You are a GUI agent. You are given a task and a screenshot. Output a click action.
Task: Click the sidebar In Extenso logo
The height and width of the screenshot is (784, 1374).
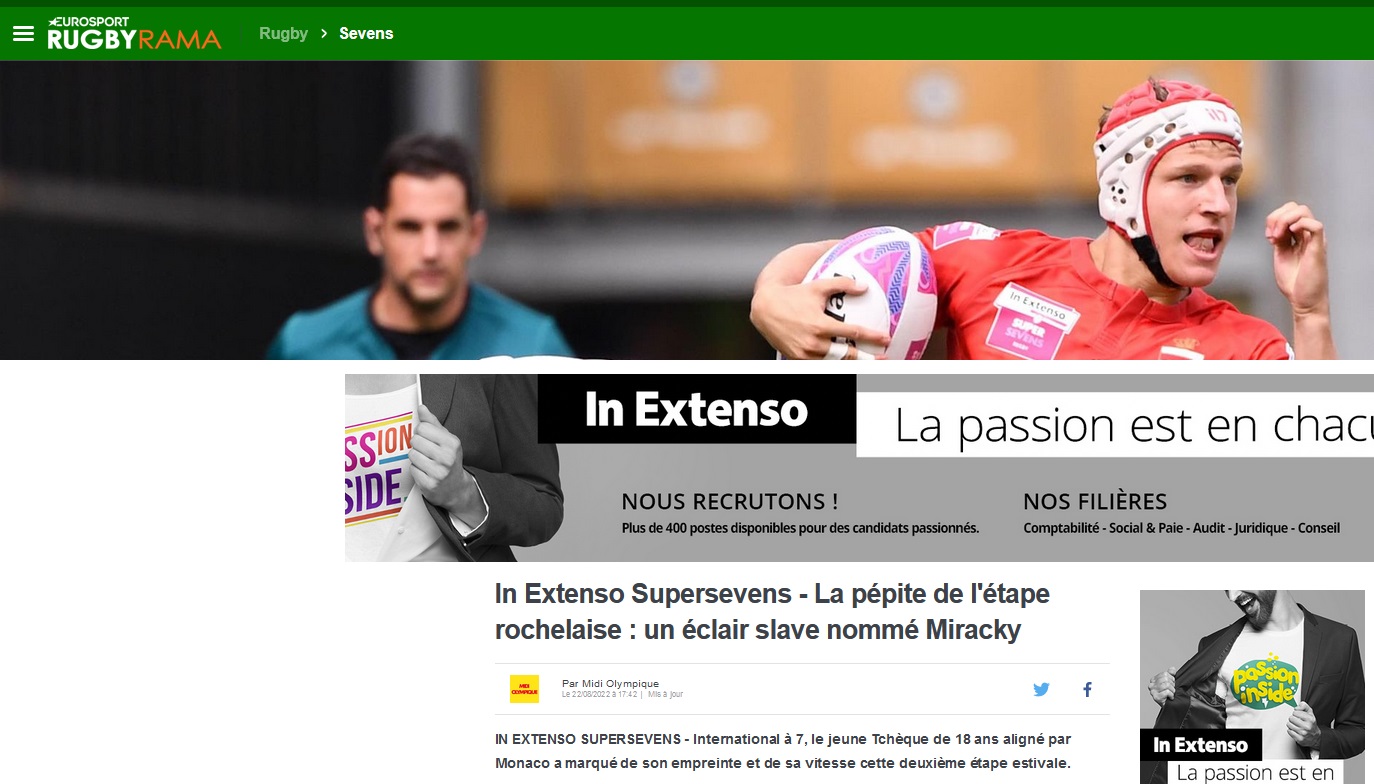pos(1201,745)
